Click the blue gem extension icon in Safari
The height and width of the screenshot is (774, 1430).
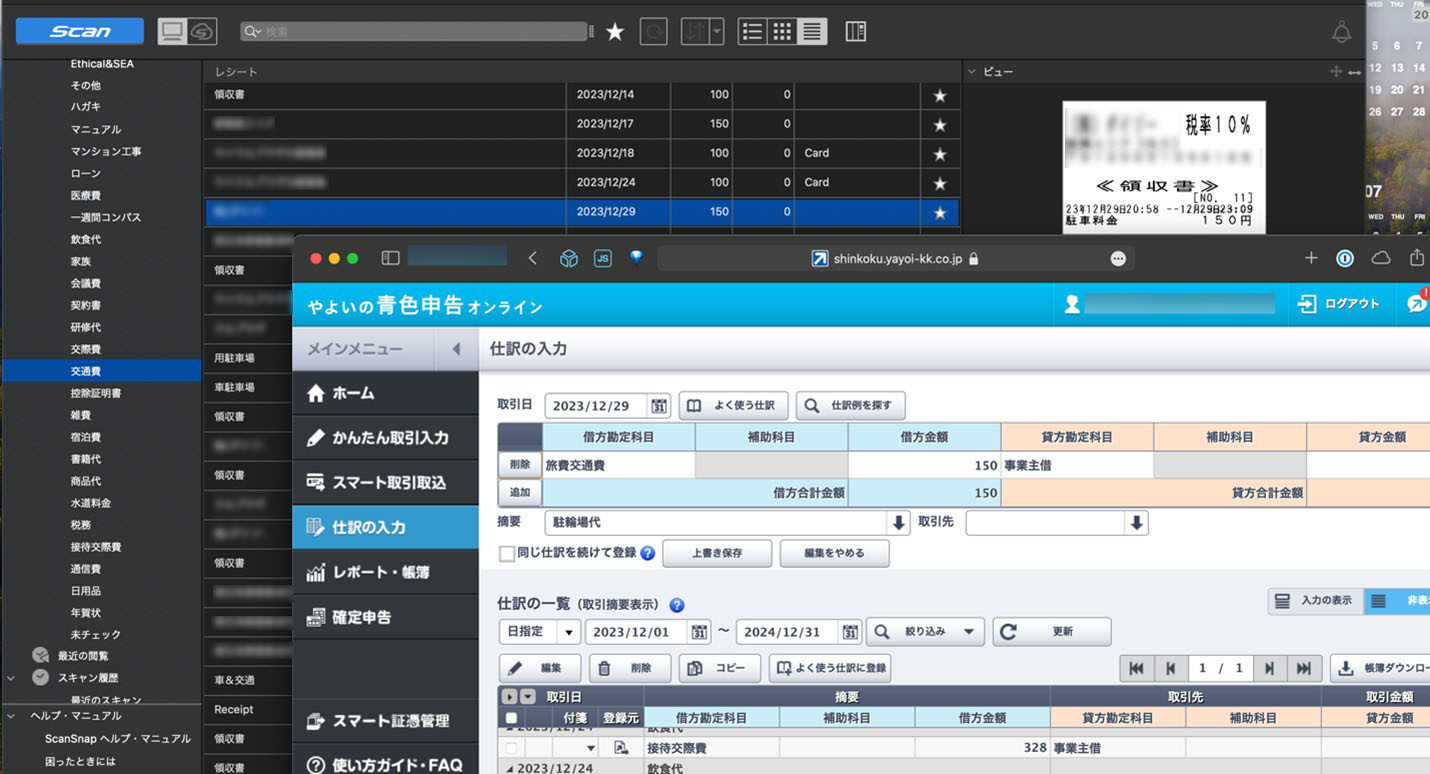(x=636, y=258)
